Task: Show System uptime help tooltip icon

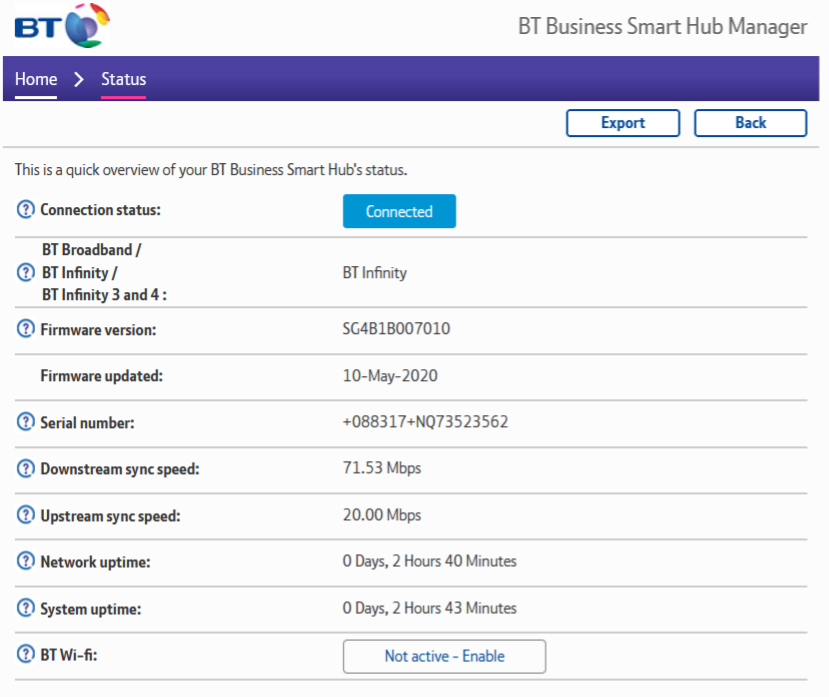Action: [26, 608]
